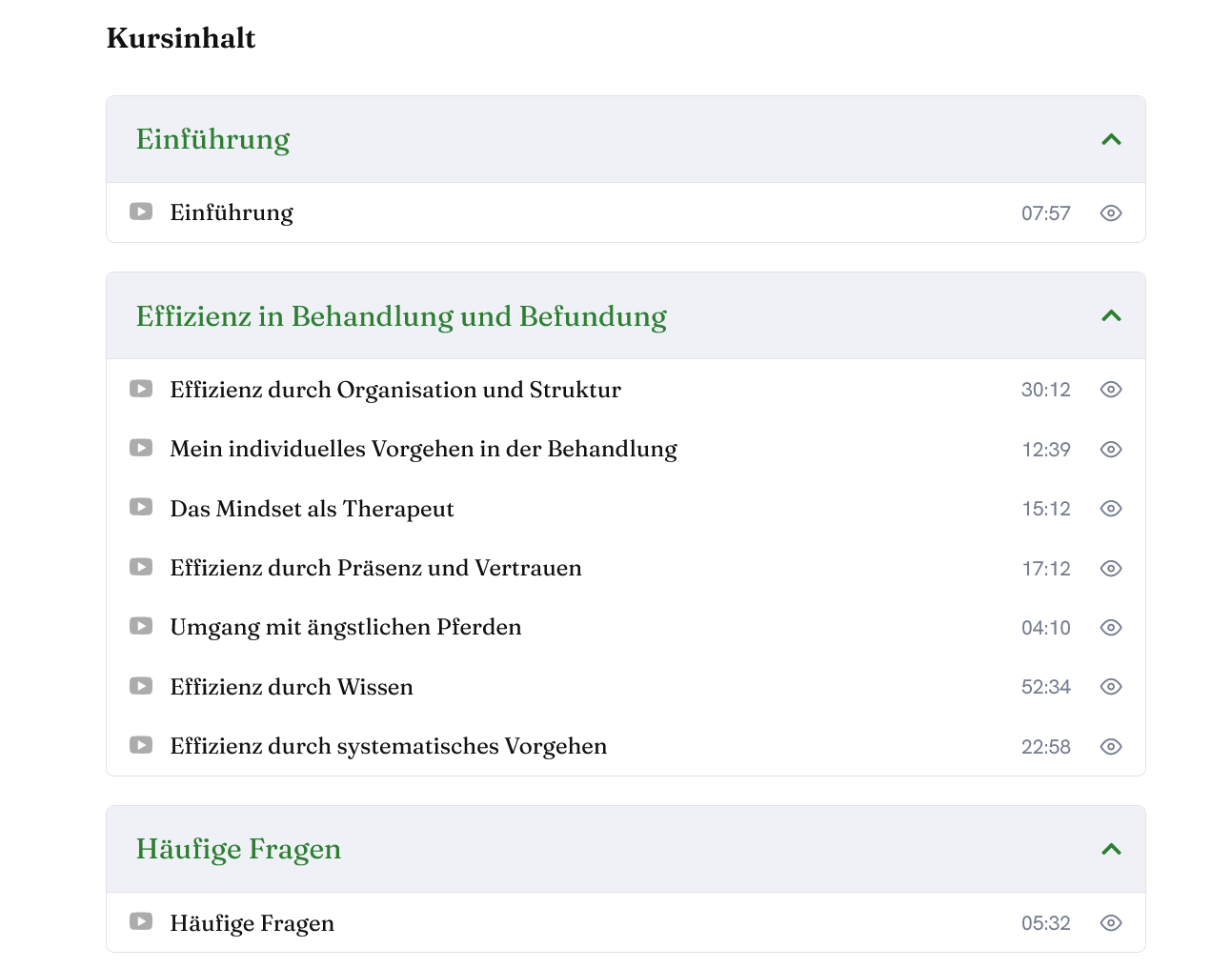Click the eye icon beside Effizienz durch Wissen
Image resolution: width=1232 pixels, height=968 pixels.
click(x=1111, y=686)
